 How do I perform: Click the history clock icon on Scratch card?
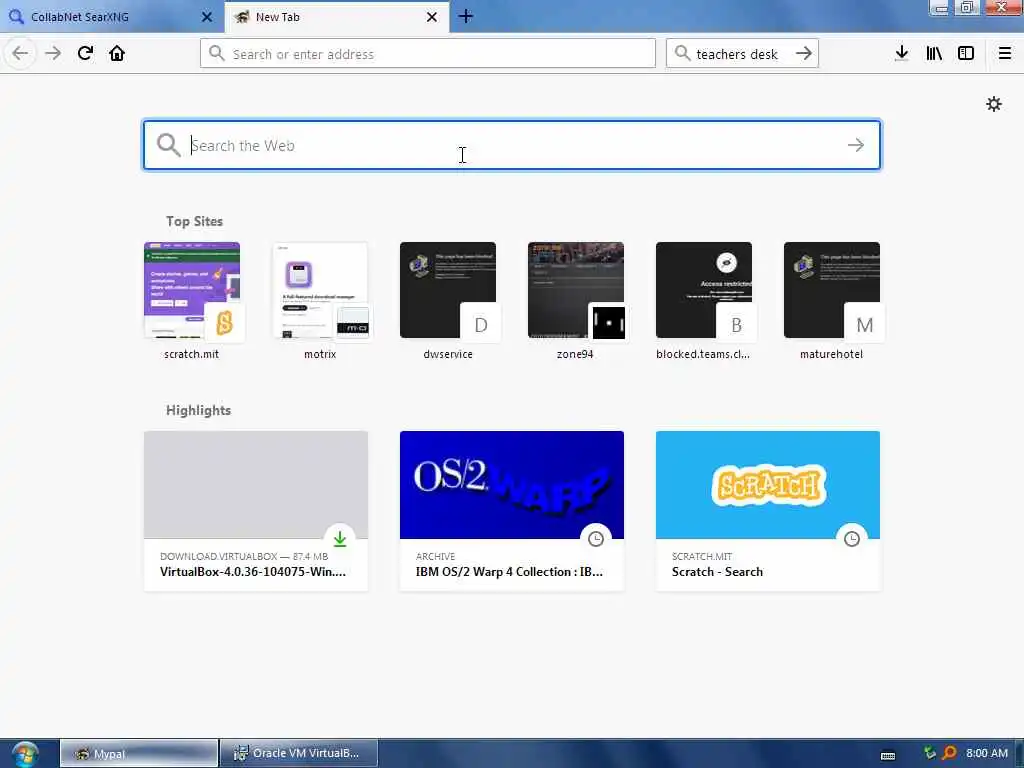click(852, 539)
